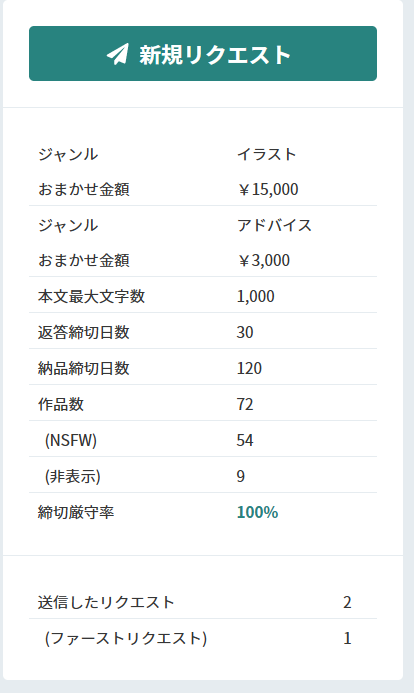The width and height of the screenshot is (414, 693).
Task: Click the first ジャンル label
Action: coord(68,154)
